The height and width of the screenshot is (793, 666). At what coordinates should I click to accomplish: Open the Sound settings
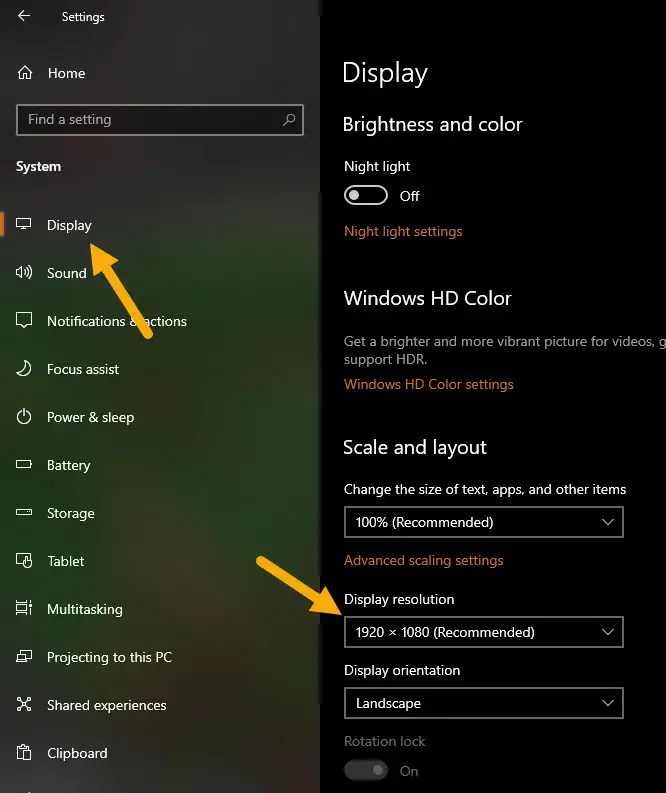[67, 273]
